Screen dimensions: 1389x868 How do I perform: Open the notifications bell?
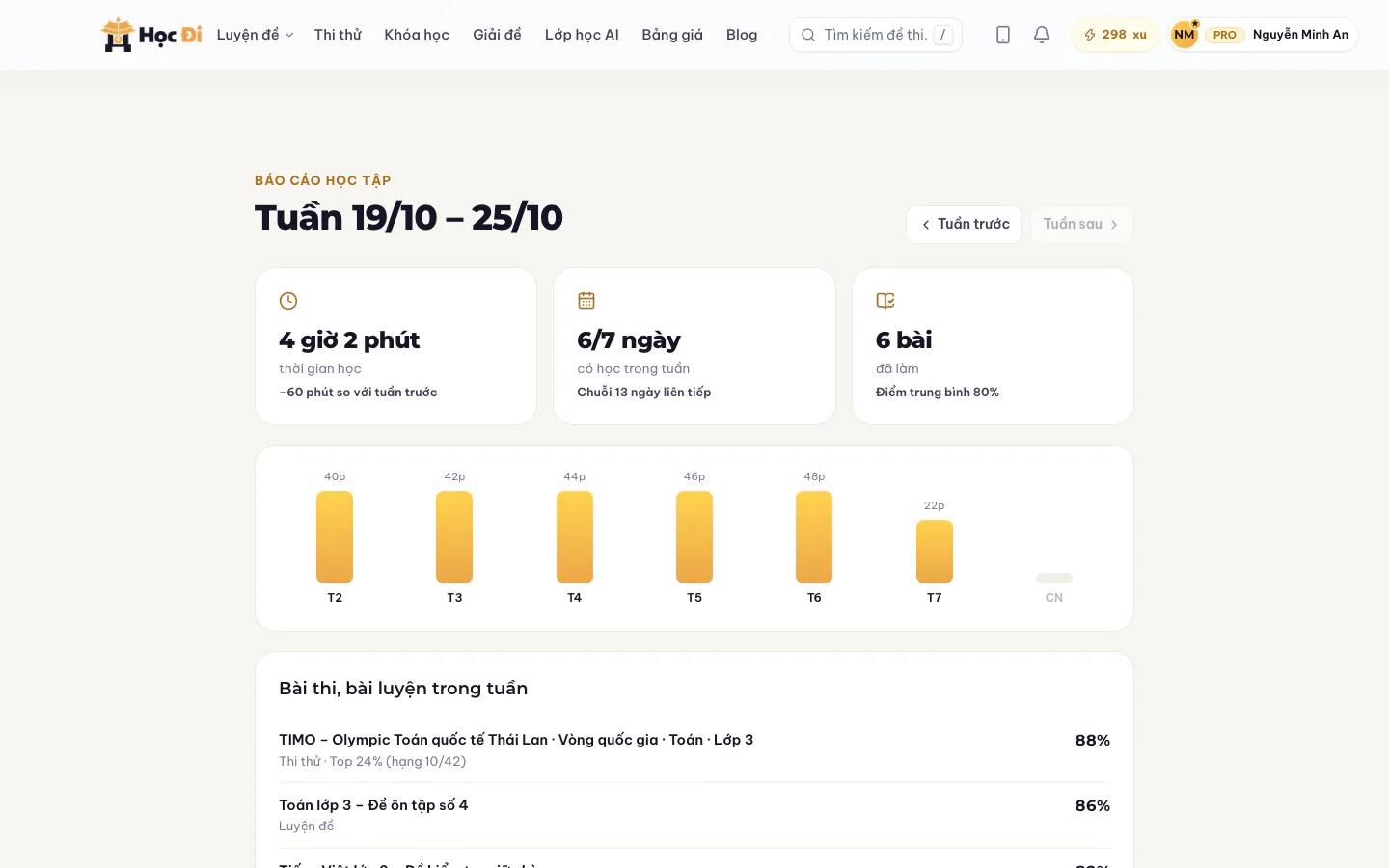(1042, 35)
